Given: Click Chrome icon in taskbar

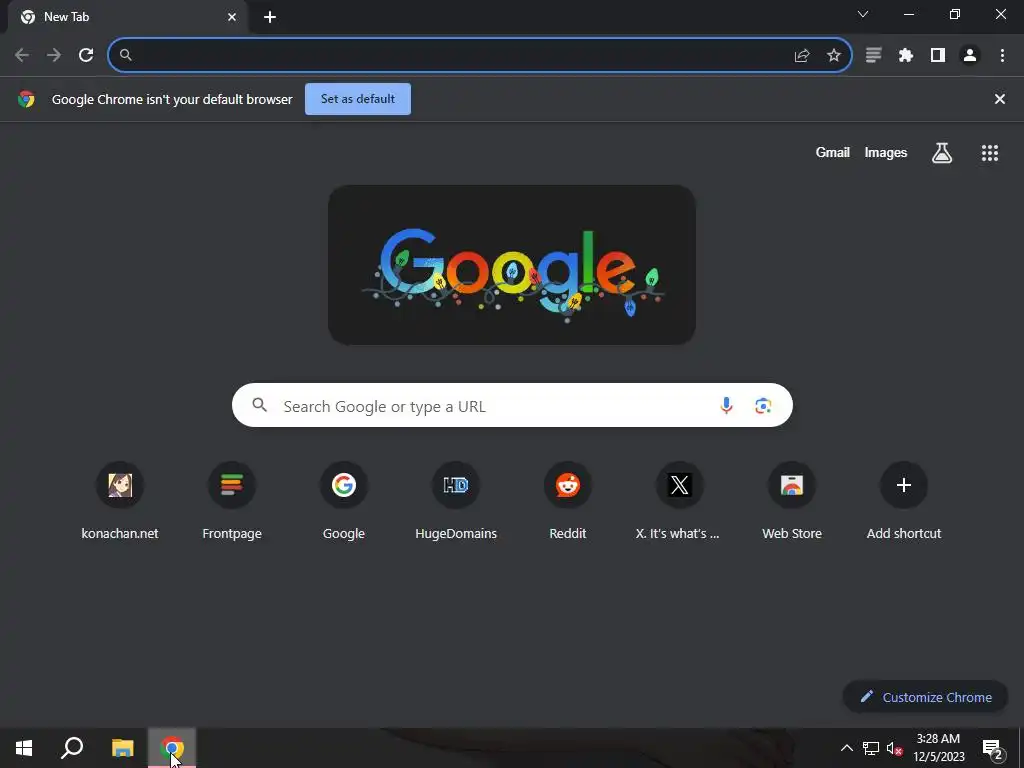Looking at the screenshot, I should click(172, 748).
